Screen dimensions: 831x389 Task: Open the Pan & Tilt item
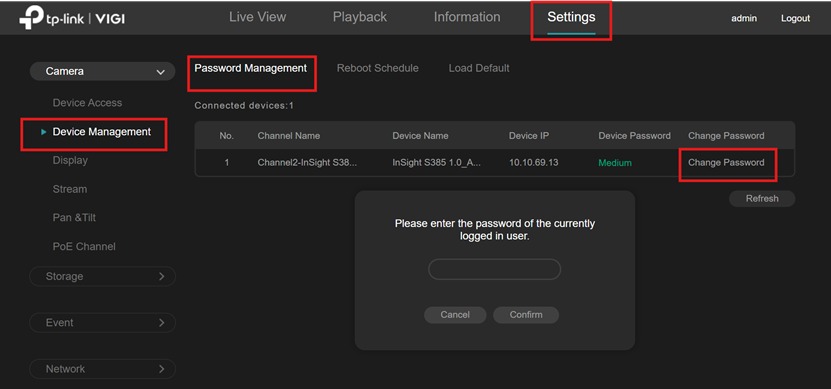tap(74, 218)
